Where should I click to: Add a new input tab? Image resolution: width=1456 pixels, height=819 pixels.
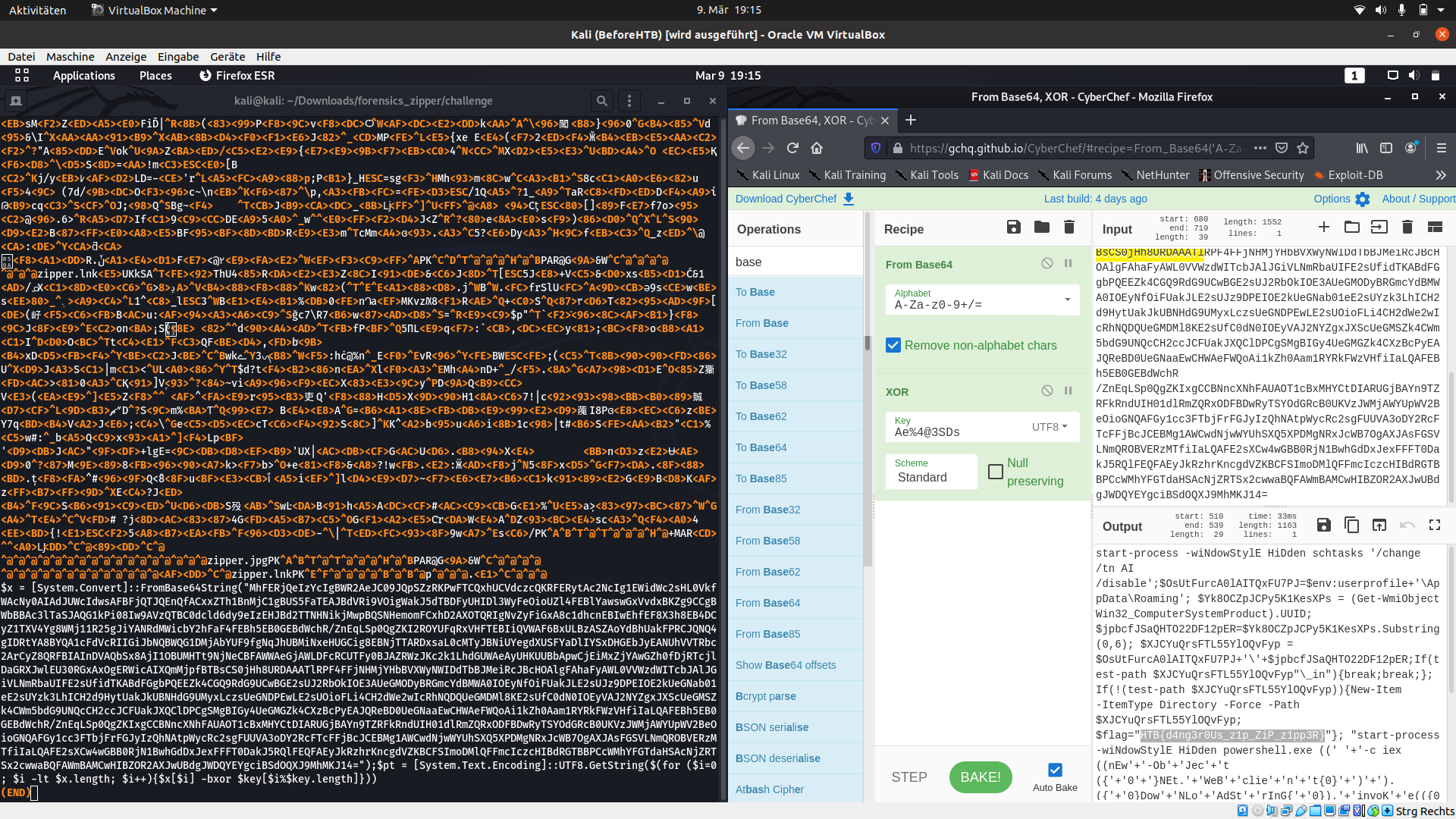pos(1324,227)
